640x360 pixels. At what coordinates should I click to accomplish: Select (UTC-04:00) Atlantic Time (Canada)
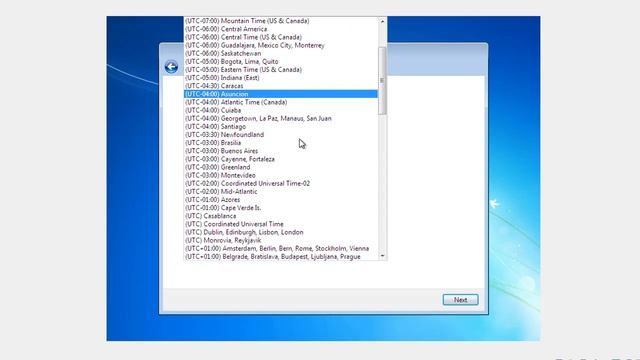(281, 102)
